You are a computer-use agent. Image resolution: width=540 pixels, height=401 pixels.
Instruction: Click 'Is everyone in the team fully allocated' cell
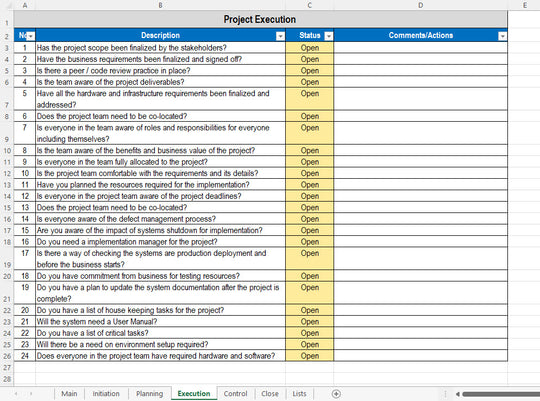pos(160,162)
